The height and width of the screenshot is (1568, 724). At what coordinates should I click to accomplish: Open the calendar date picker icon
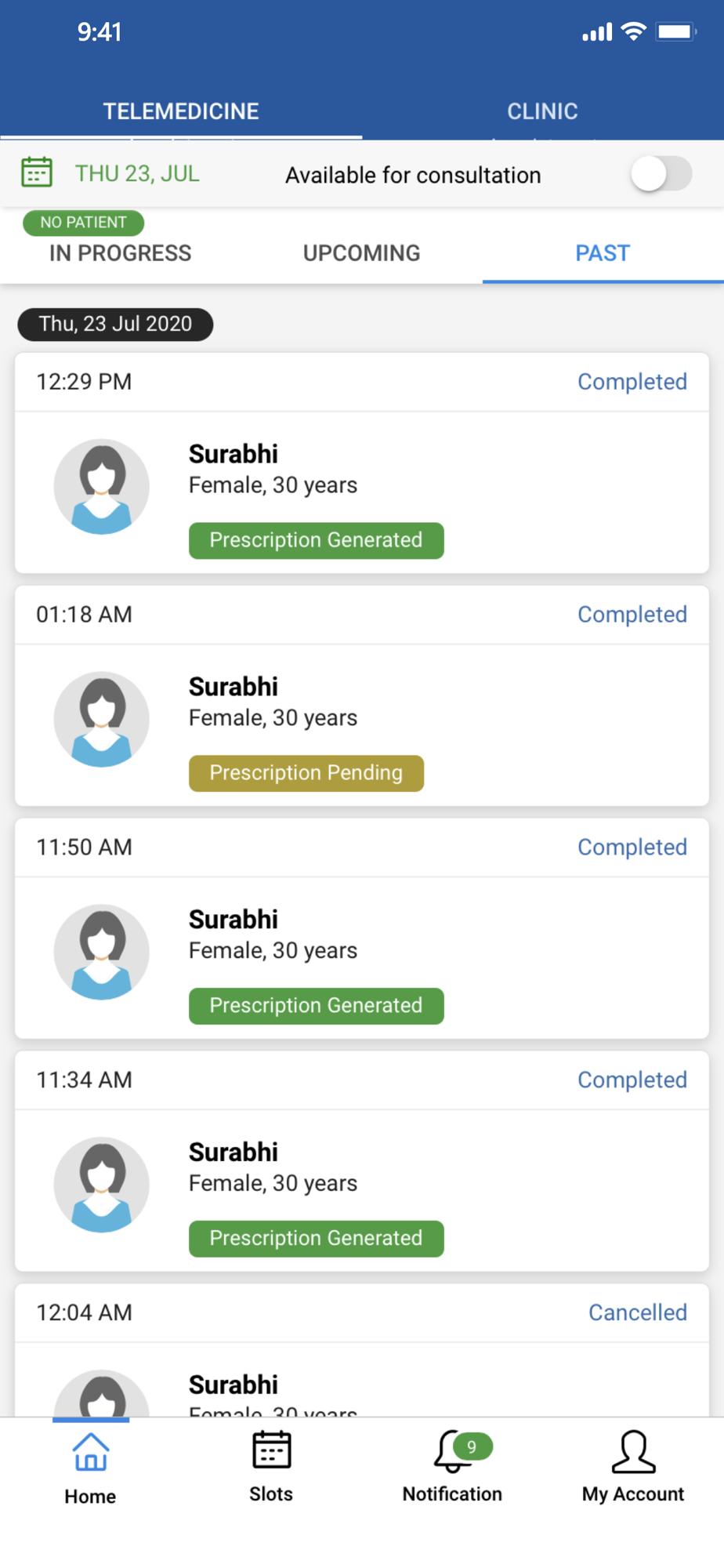[36, 172]
